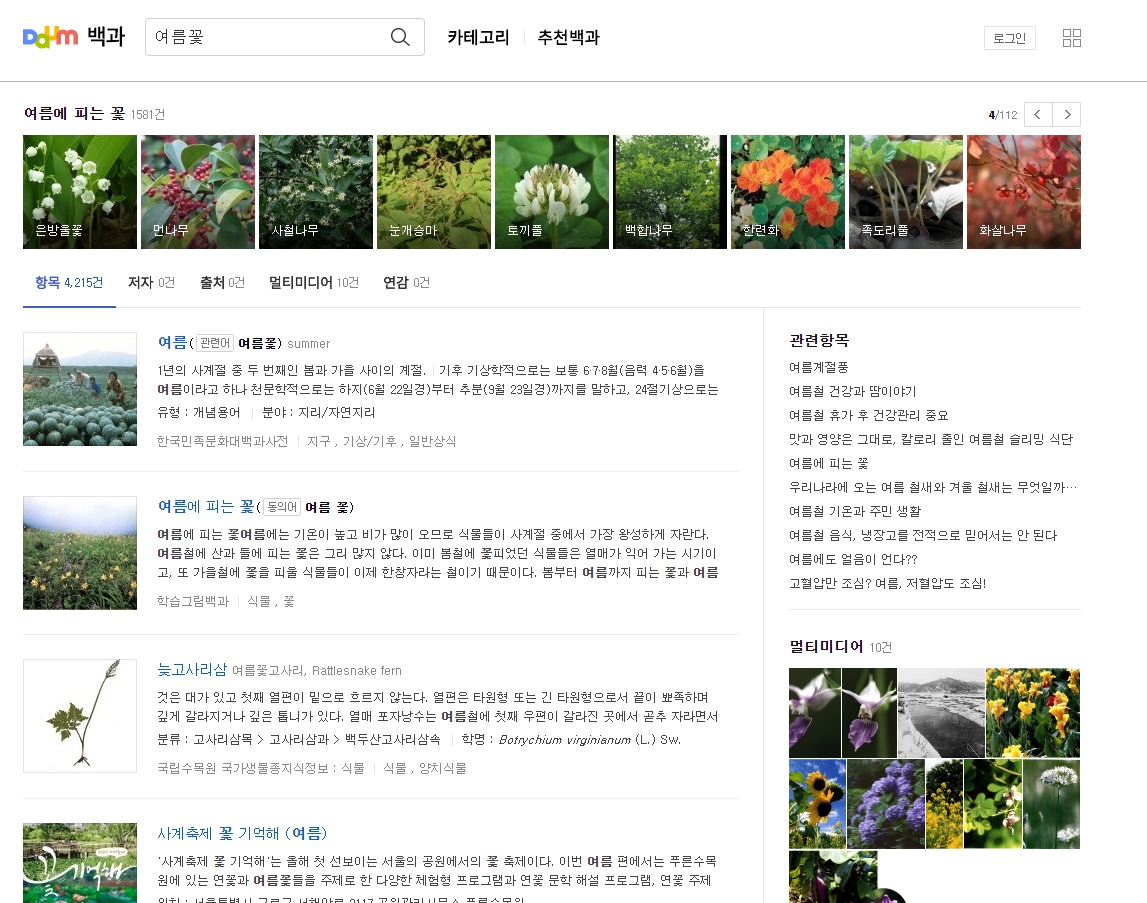Image resolution: width=1147 pixels, height=903 pixels.
Task: Click inside the search input field
Action: coord(270,36)
